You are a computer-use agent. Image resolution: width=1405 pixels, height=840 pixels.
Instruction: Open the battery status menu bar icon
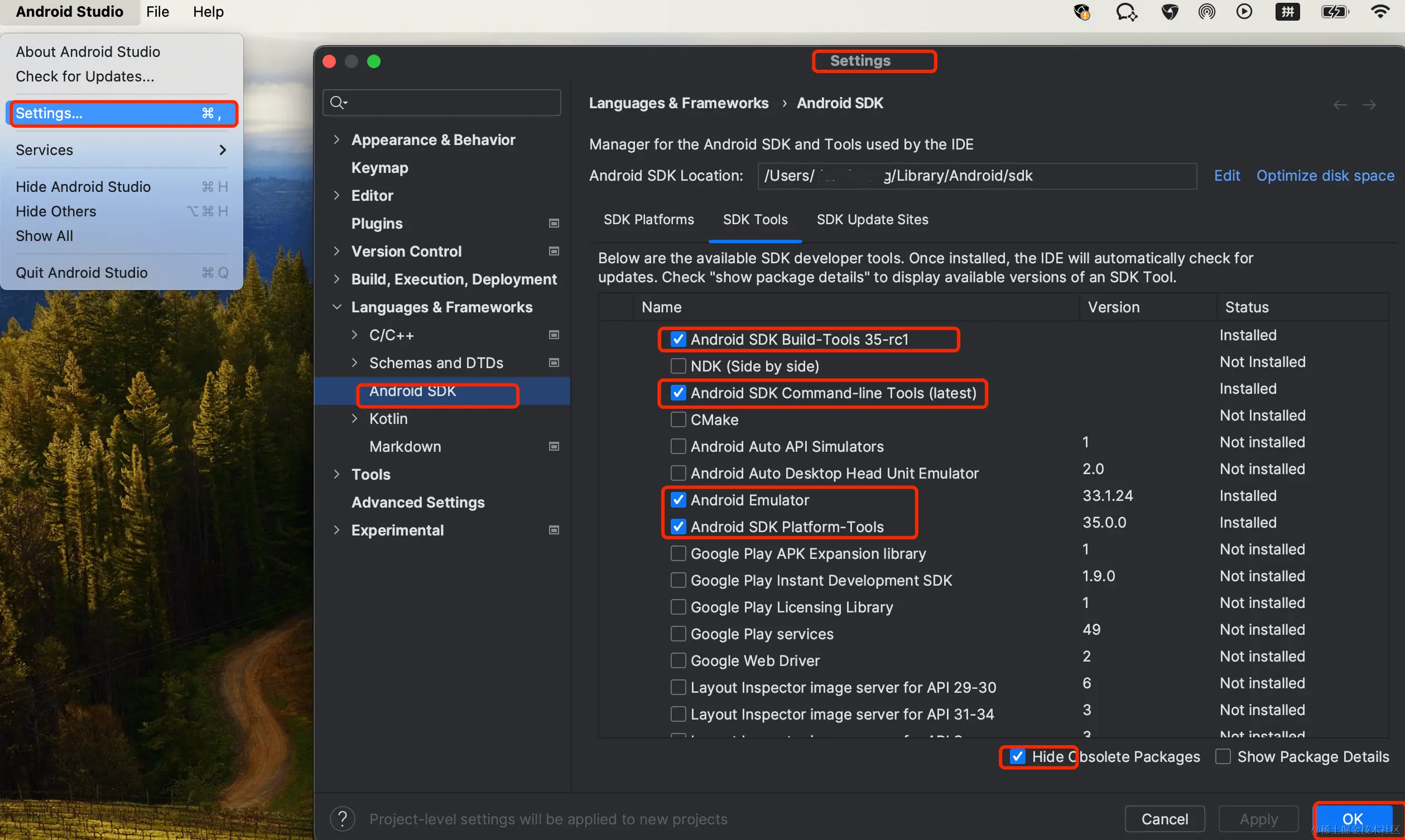pyautogui.click(x=1335, y=11)
